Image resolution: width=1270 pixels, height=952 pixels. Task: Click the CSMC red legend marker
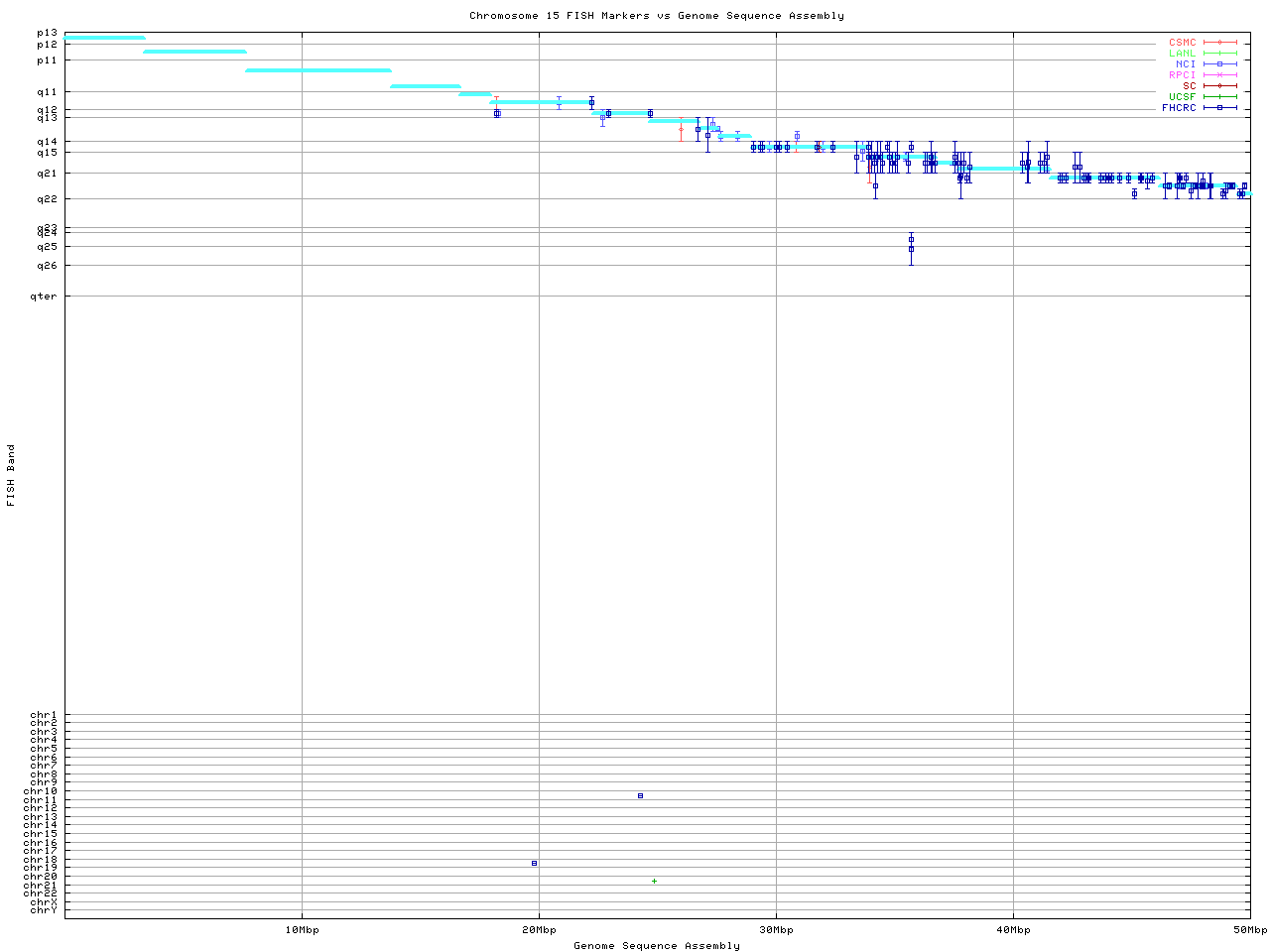(x=1219, y=43)
